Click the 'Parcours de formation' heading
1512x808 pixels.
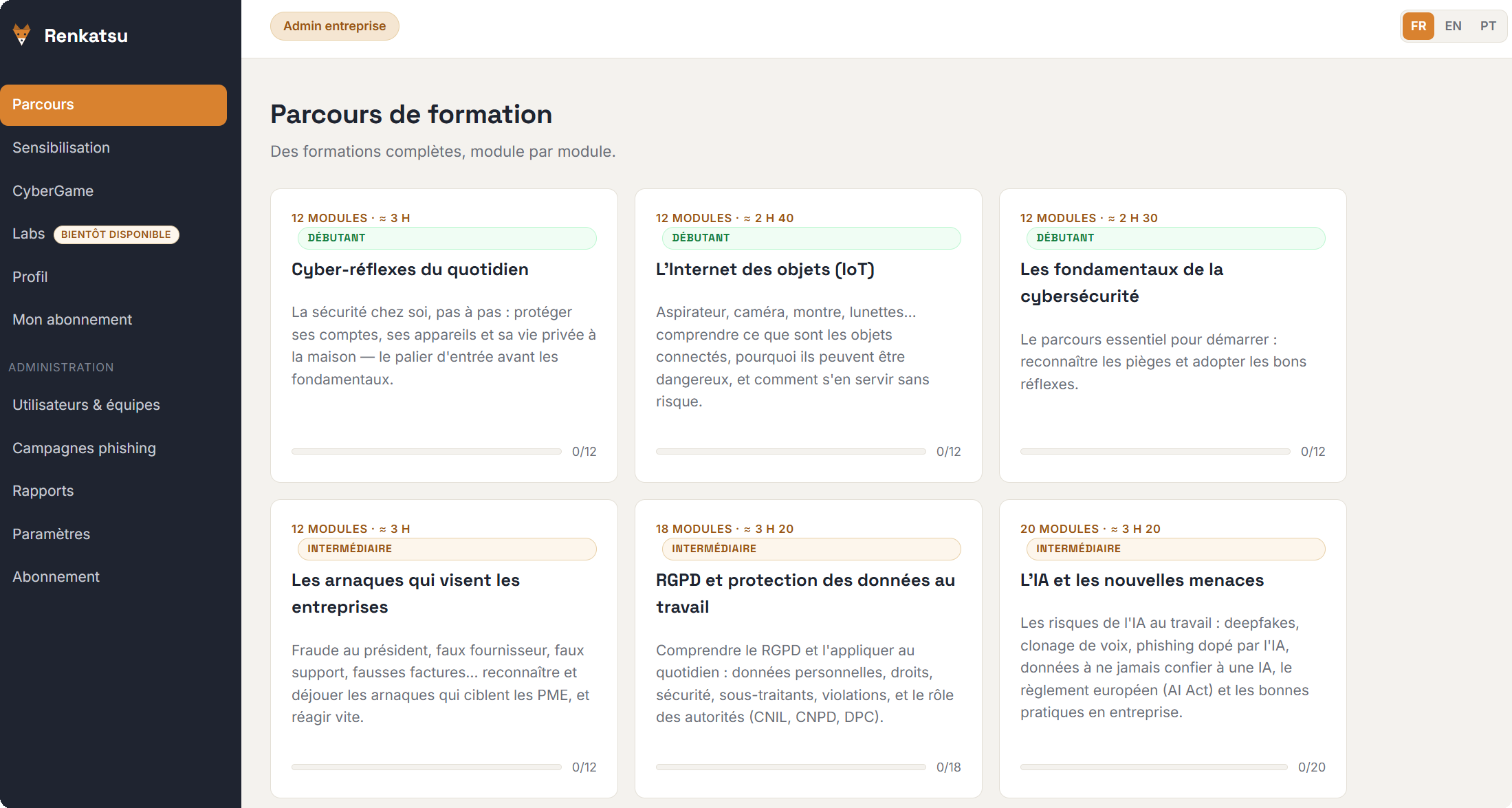[411, 114]
